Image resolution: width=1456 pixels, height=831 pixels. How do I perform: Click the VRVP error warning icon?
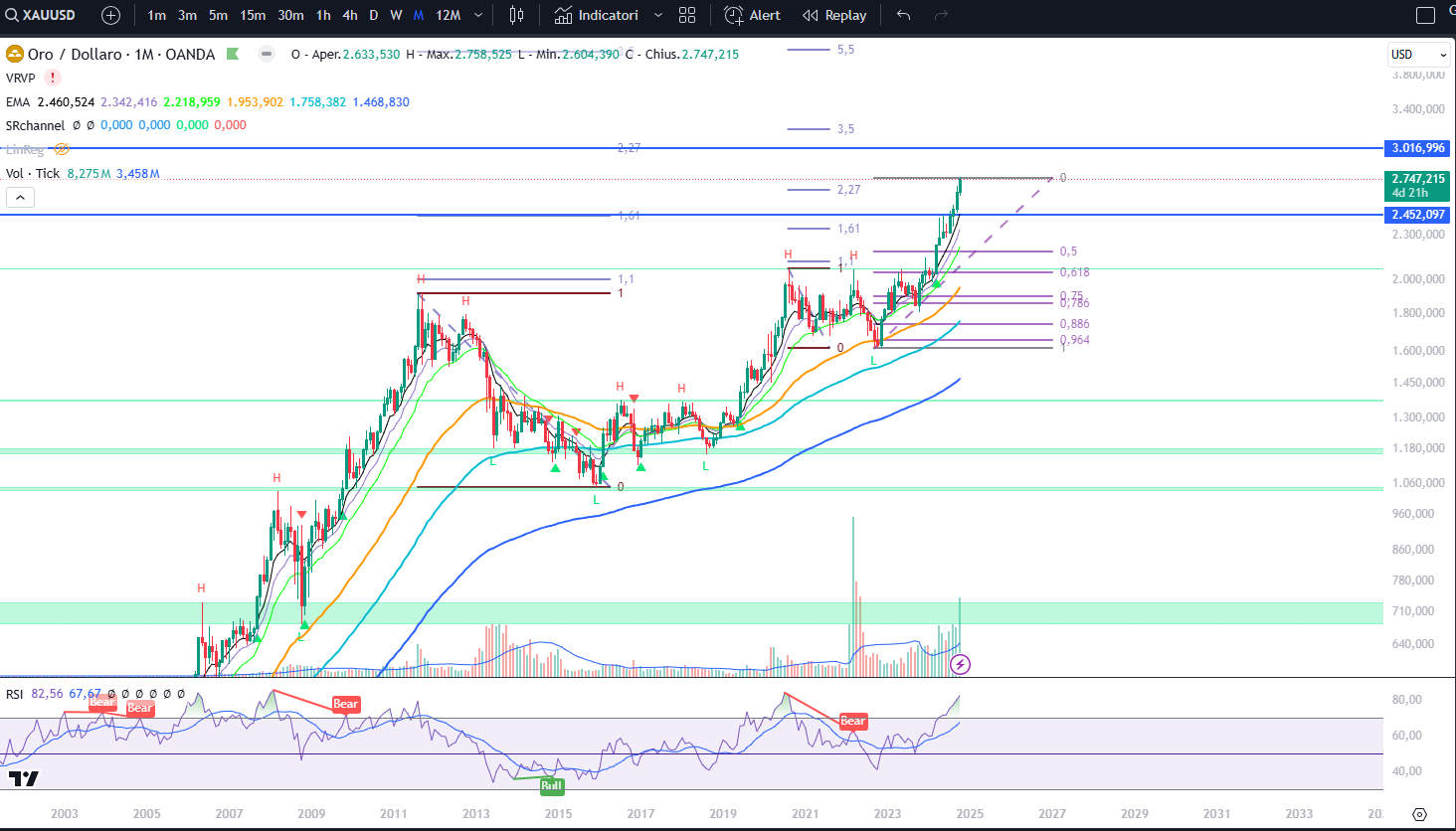click(x=52, y=78)
